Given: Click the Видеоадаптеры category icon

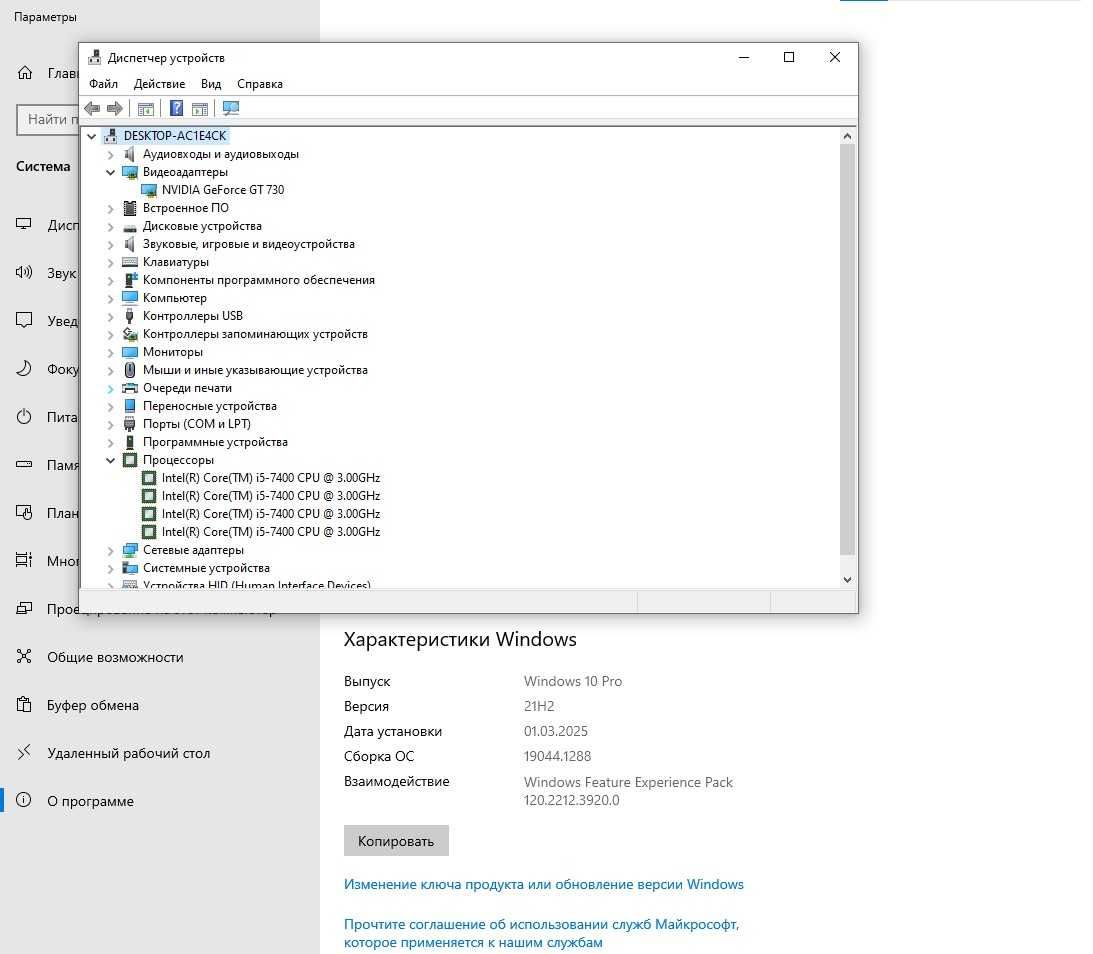Looking at the screenshot, I should [x=130, y=172].
